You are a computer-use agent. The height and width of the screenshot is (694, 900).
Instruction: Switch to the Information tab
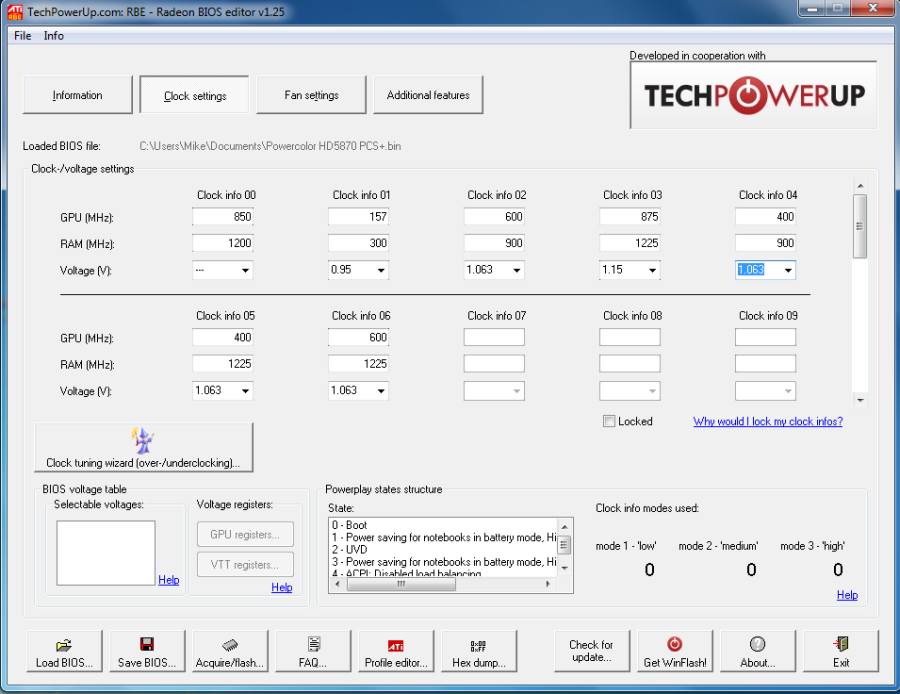coord(77,95)
